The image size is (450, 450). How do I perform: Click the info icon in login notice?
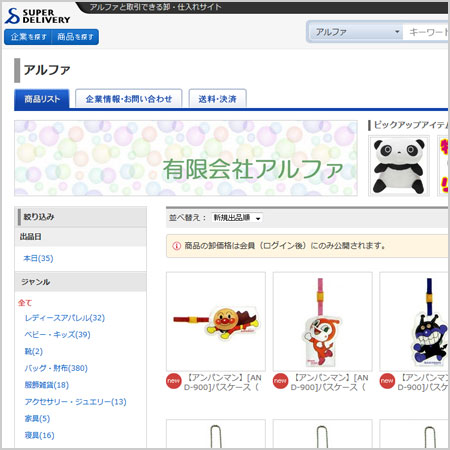click(x=176, y=246)
